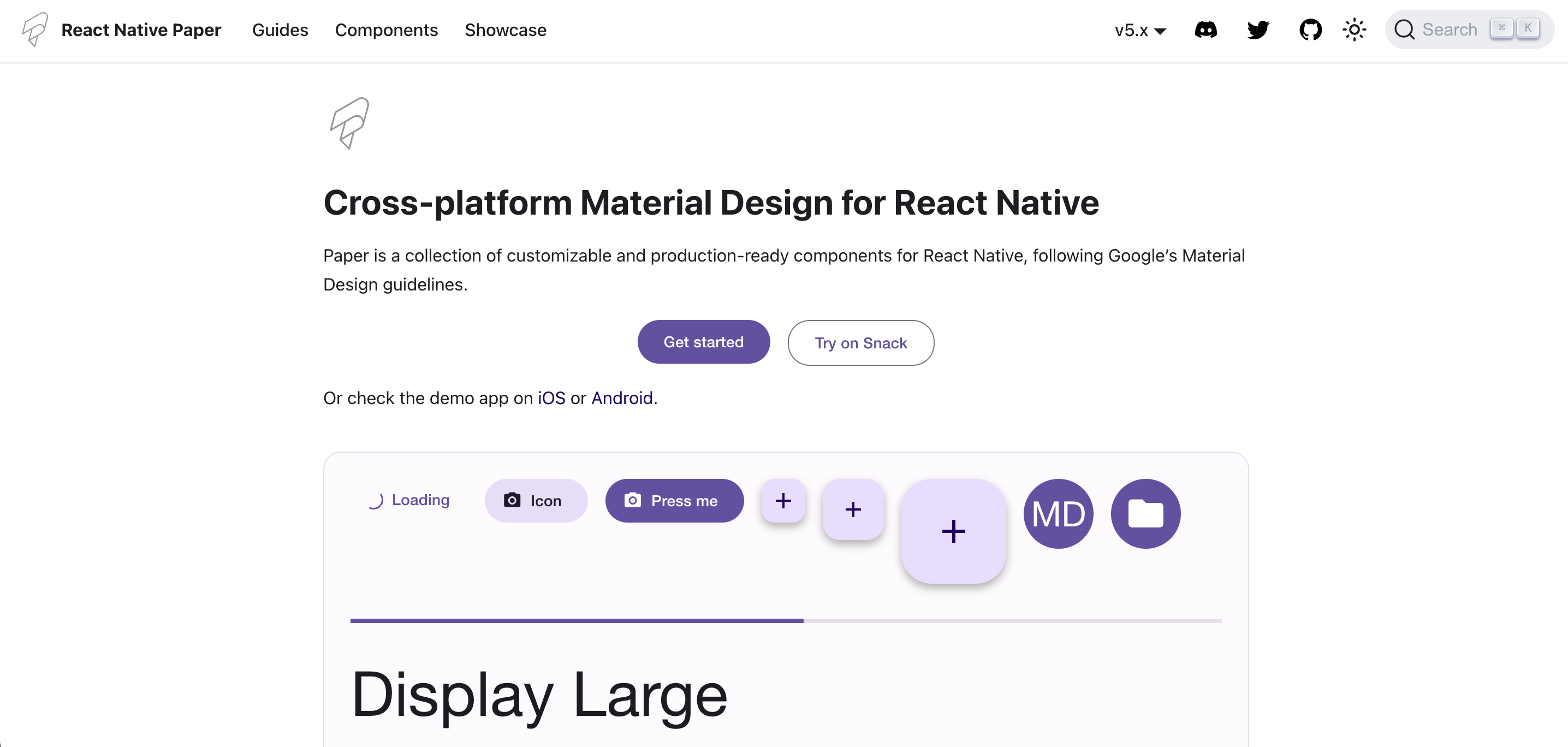Click the Loading spinner button

click(x=408, y=500)
